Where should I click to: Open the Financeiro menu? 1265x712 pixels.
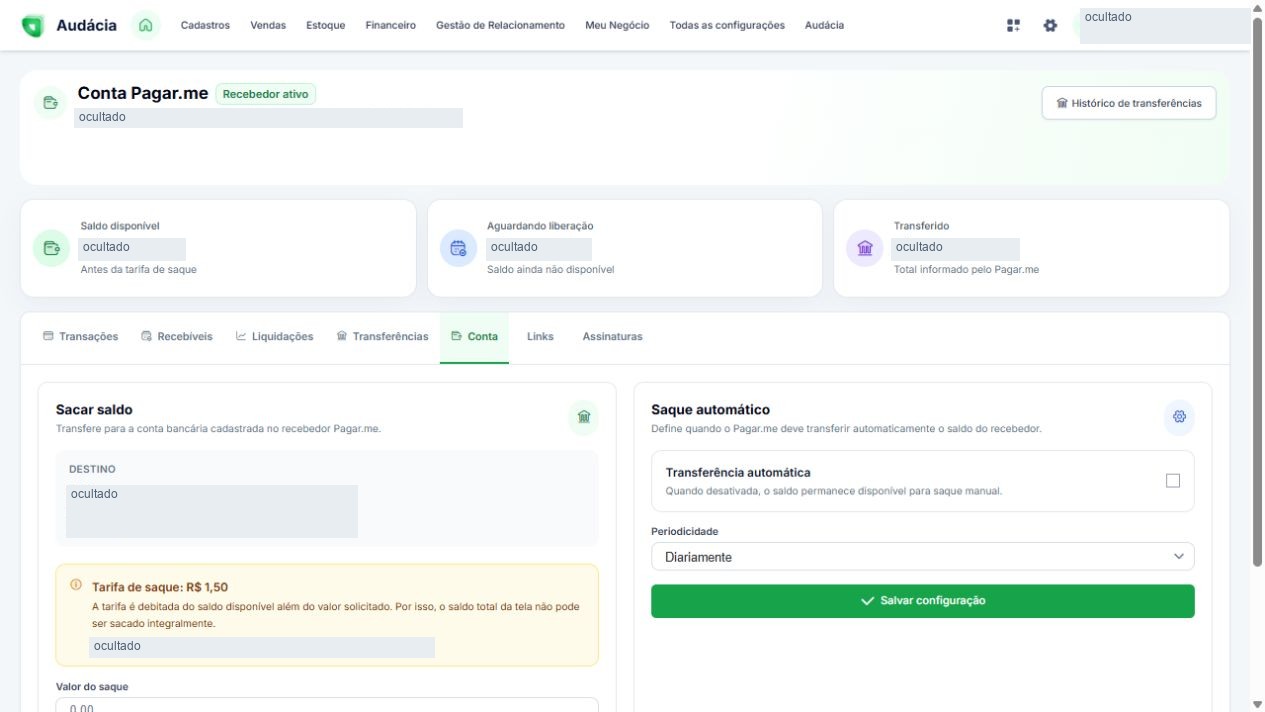click(391, 25)
